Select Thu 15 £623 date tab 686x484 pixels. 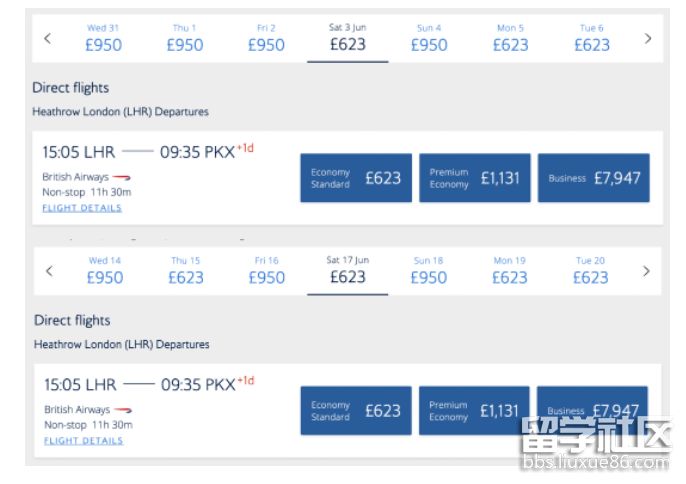[x=185, y=271]
